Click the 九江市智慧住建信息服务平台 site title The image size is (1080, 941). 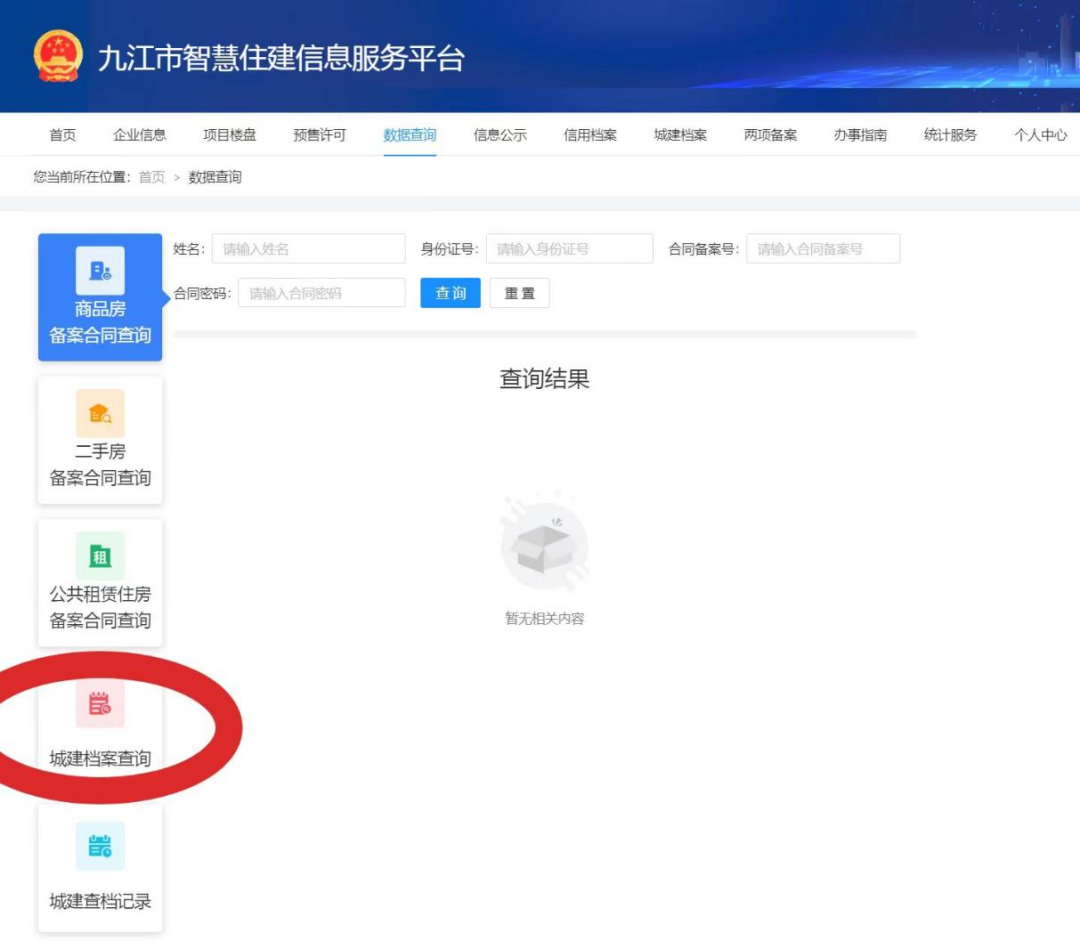pos(281,58)
